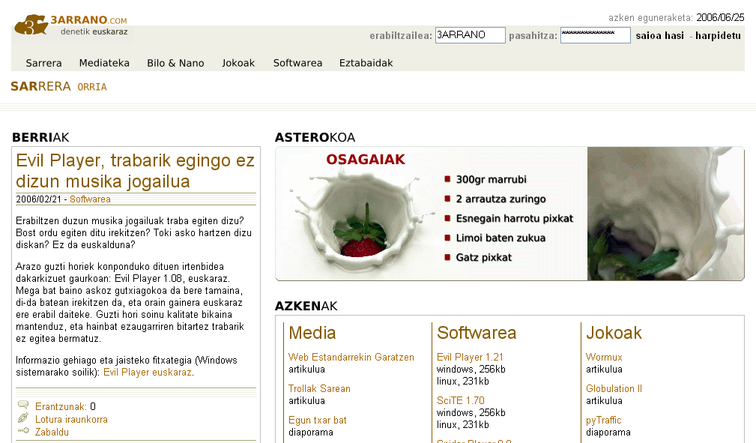The height and width of the screenshot is (443, 756).
Task: Open Erantzunak comments link
Action: click(x=61, y=406)
